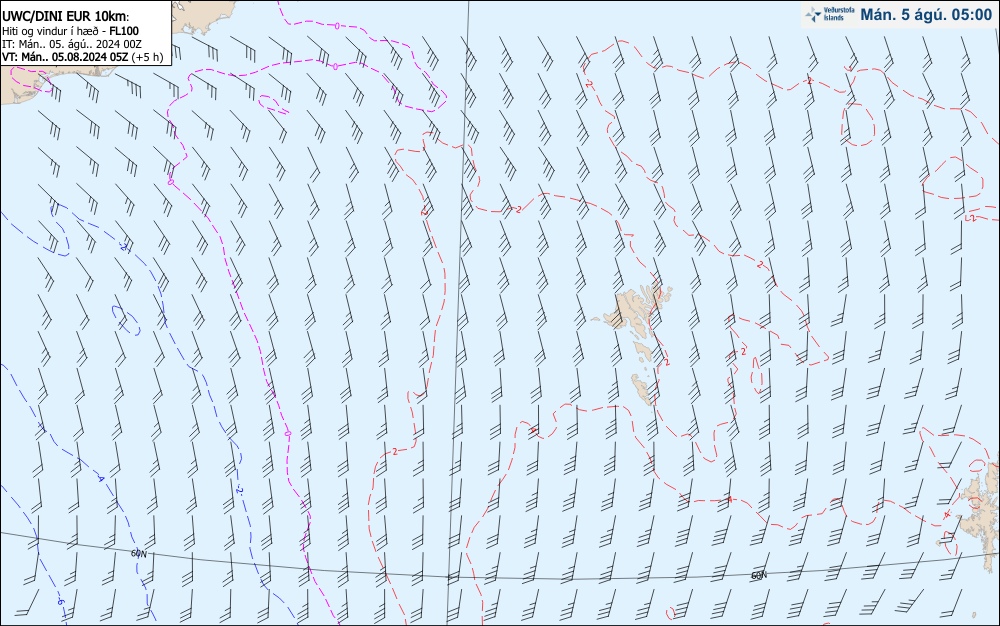1000x626 pixels.
Task: Click the 'Mán. 5 ágú. 05:00' timestamp
Action: (x=926, y=15)
